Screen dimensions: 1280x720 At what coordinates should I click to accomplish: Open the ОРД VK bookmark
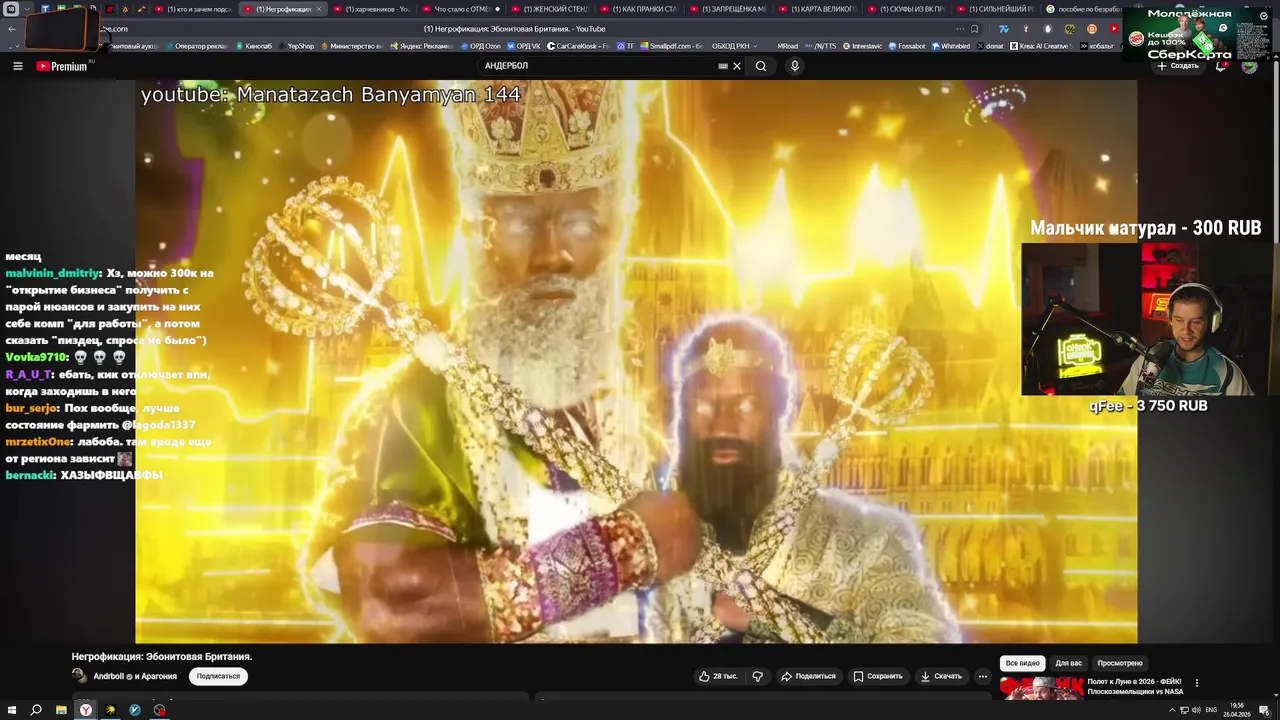pyautogui.click(x=525, y=46)
